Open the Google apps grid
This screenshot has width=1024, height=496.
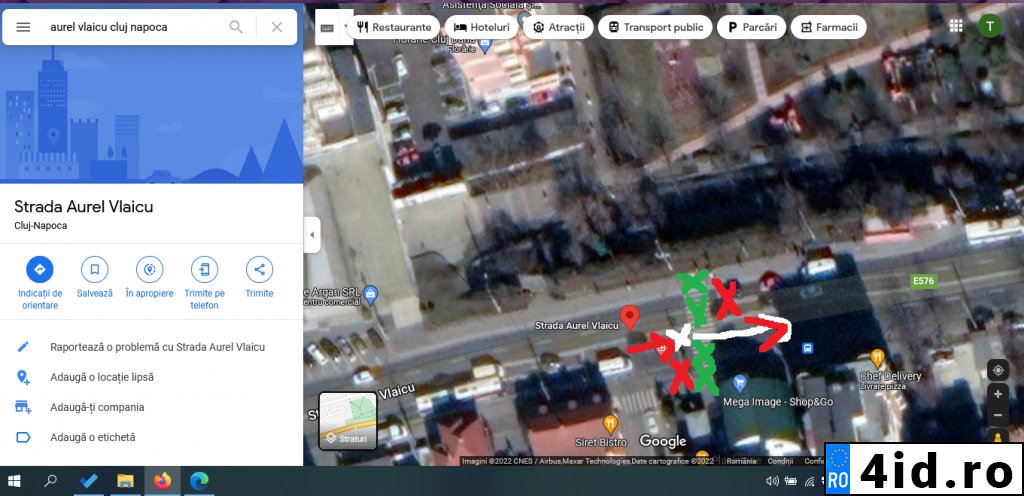pyautogui.click(x=956, y=25)
